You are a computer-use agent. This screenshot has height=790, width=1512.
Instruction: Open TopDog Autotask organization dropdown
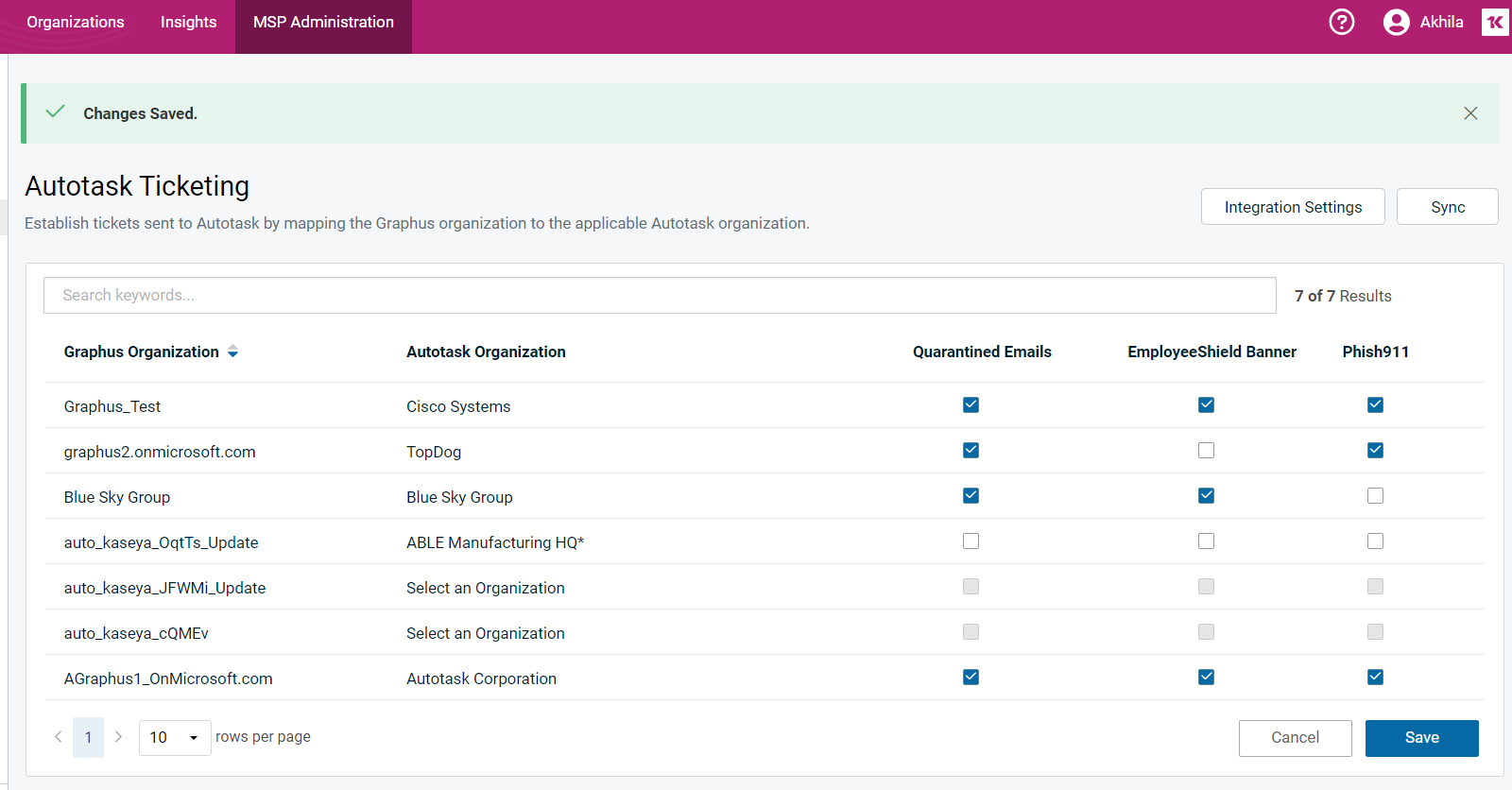(434, 452)
